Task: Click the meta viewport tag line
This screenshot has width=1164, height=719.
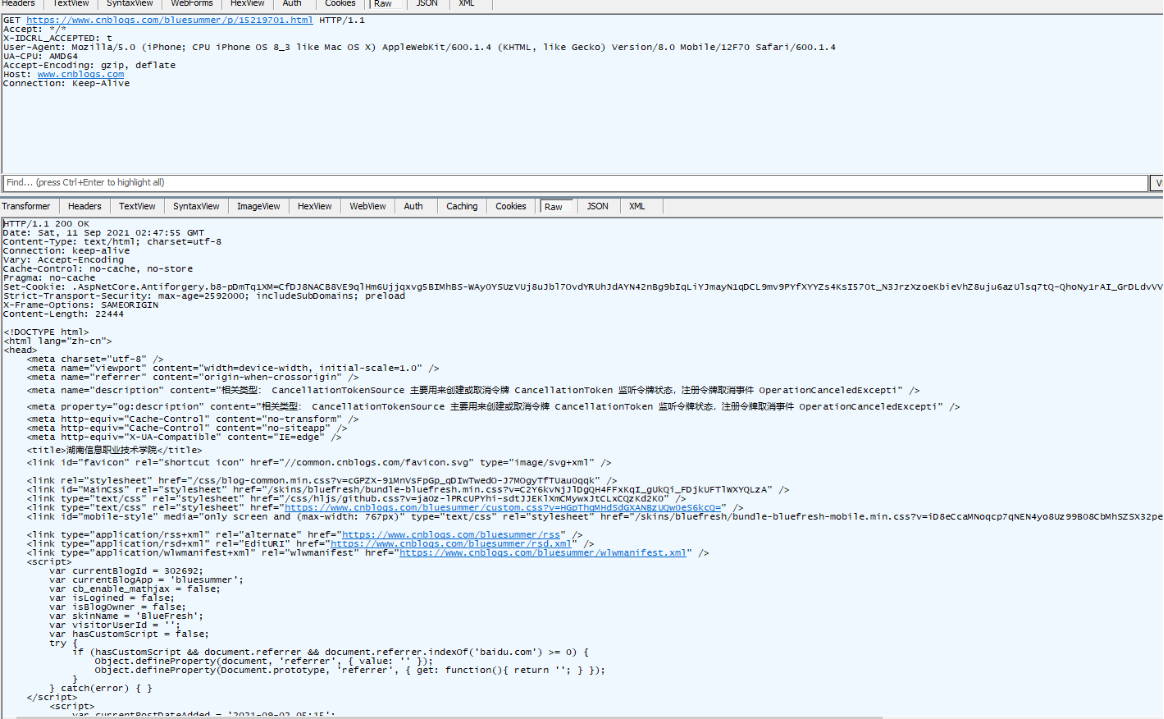Action: 233,368
